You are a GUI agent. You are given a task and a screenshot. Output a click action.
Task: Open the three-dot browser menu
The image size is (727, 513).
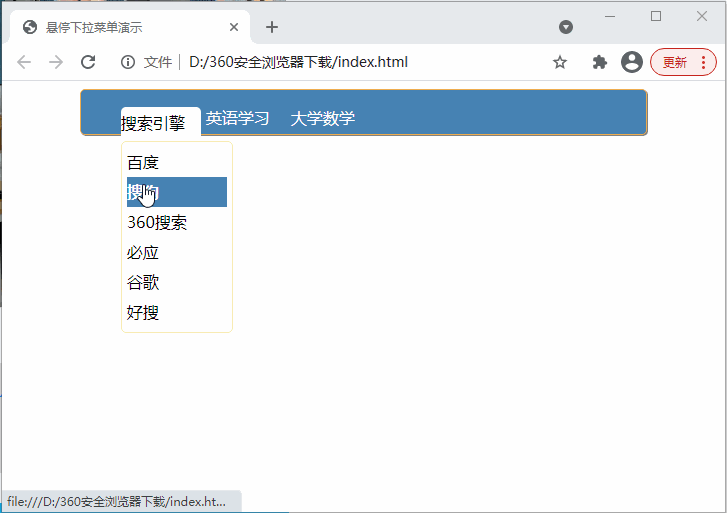point(703,62)
